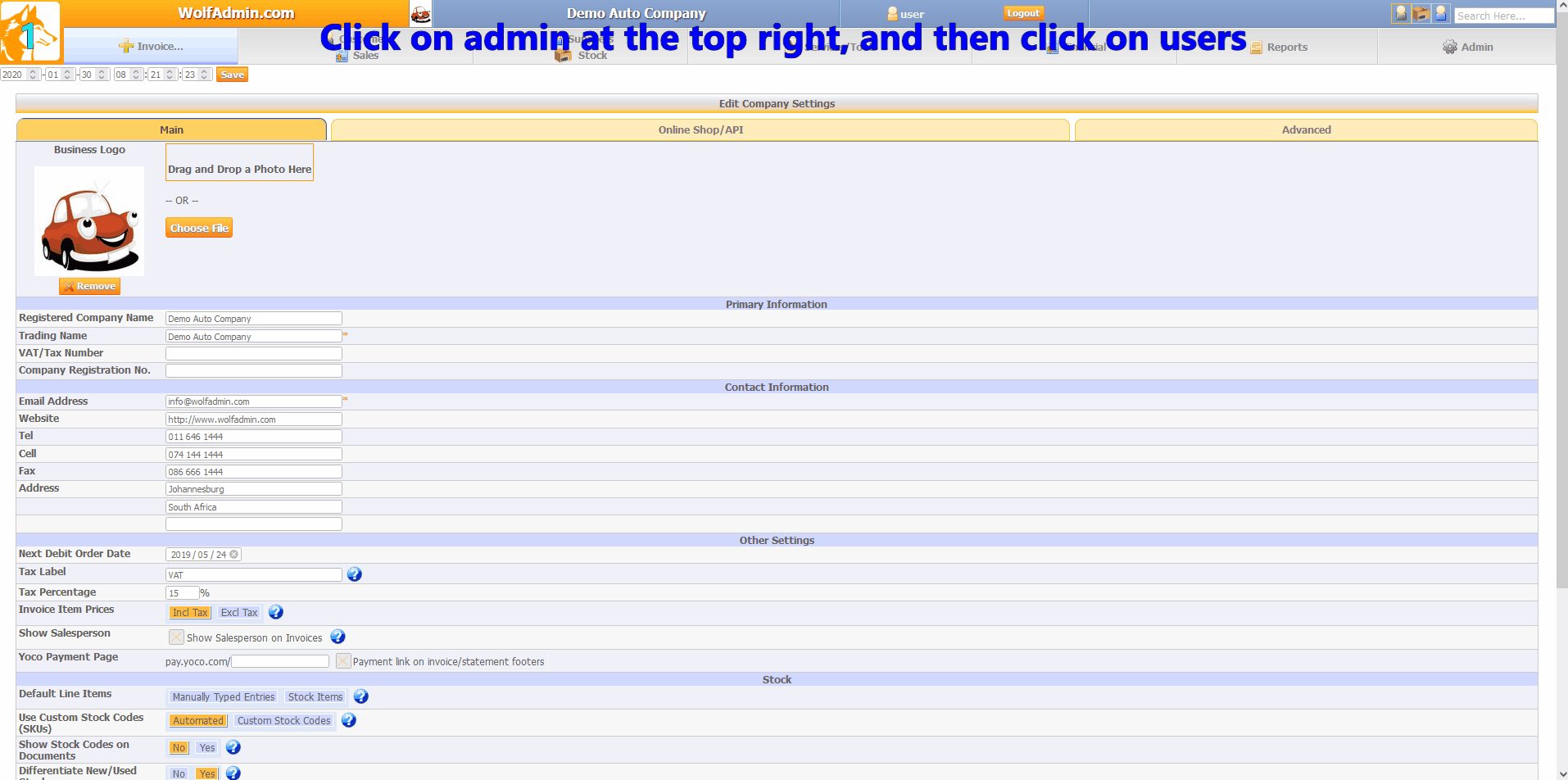Open the Next Debit Order Date picker
The width and height of the screenshot is (1568, 780).
(203, 555)
